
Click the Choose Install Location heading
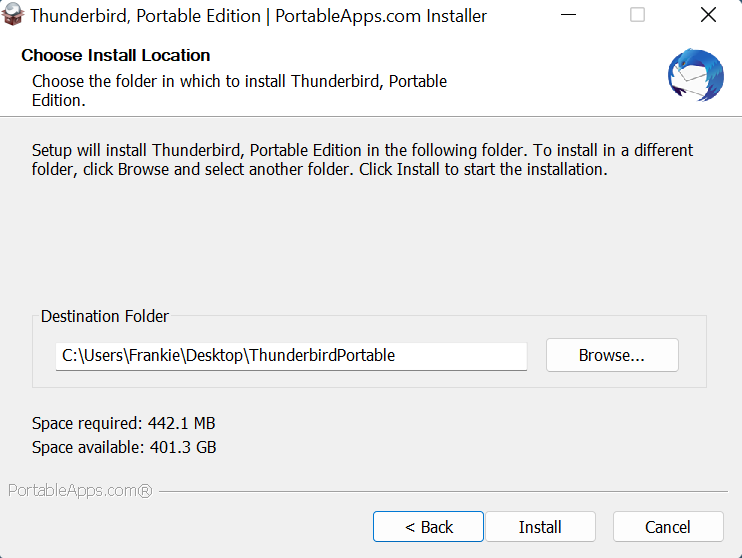coord(115,55)
